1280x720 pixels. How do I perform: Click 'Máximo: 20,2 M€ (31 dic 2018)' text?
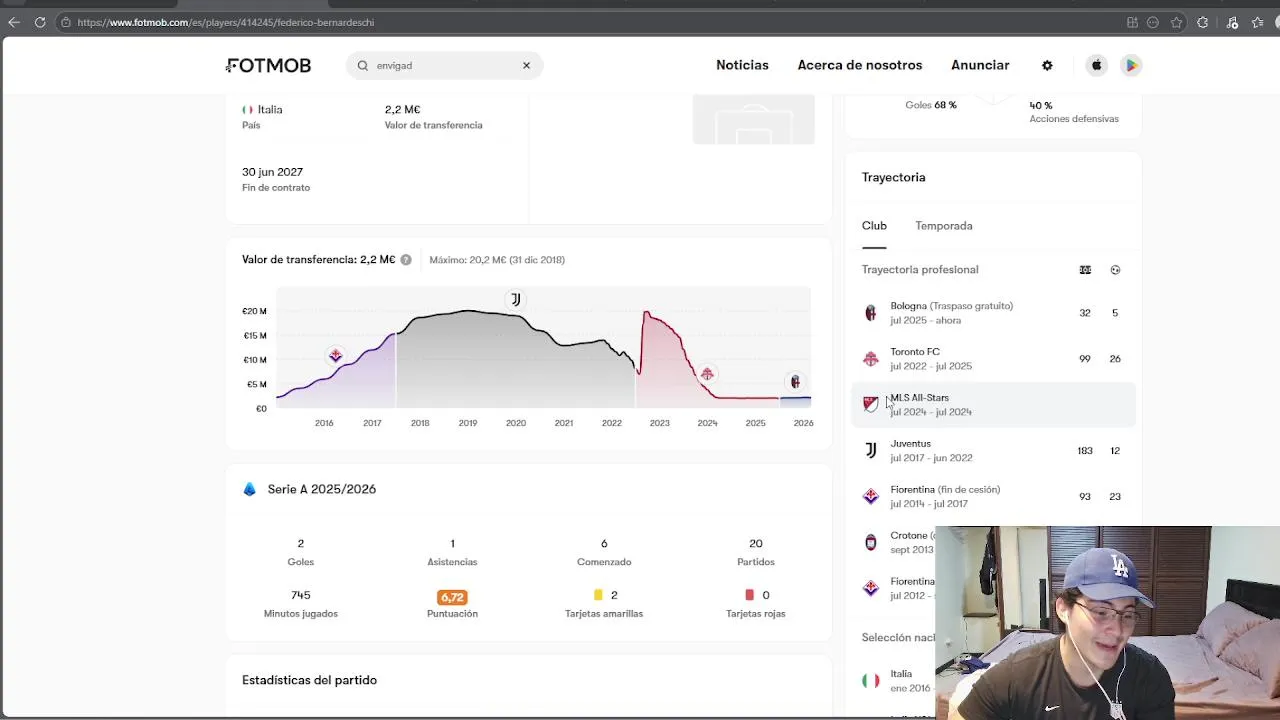[497, 260]
